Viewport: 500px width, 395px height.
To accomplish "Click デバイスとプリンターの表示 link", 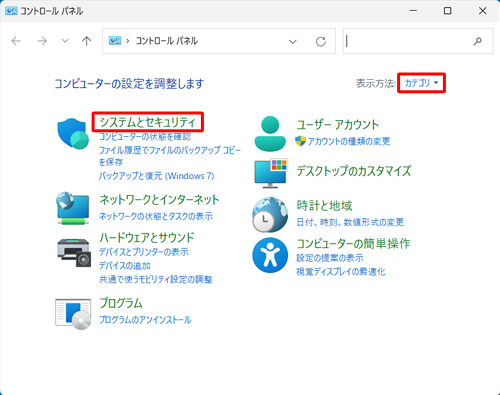I will (x=144, y=252).
